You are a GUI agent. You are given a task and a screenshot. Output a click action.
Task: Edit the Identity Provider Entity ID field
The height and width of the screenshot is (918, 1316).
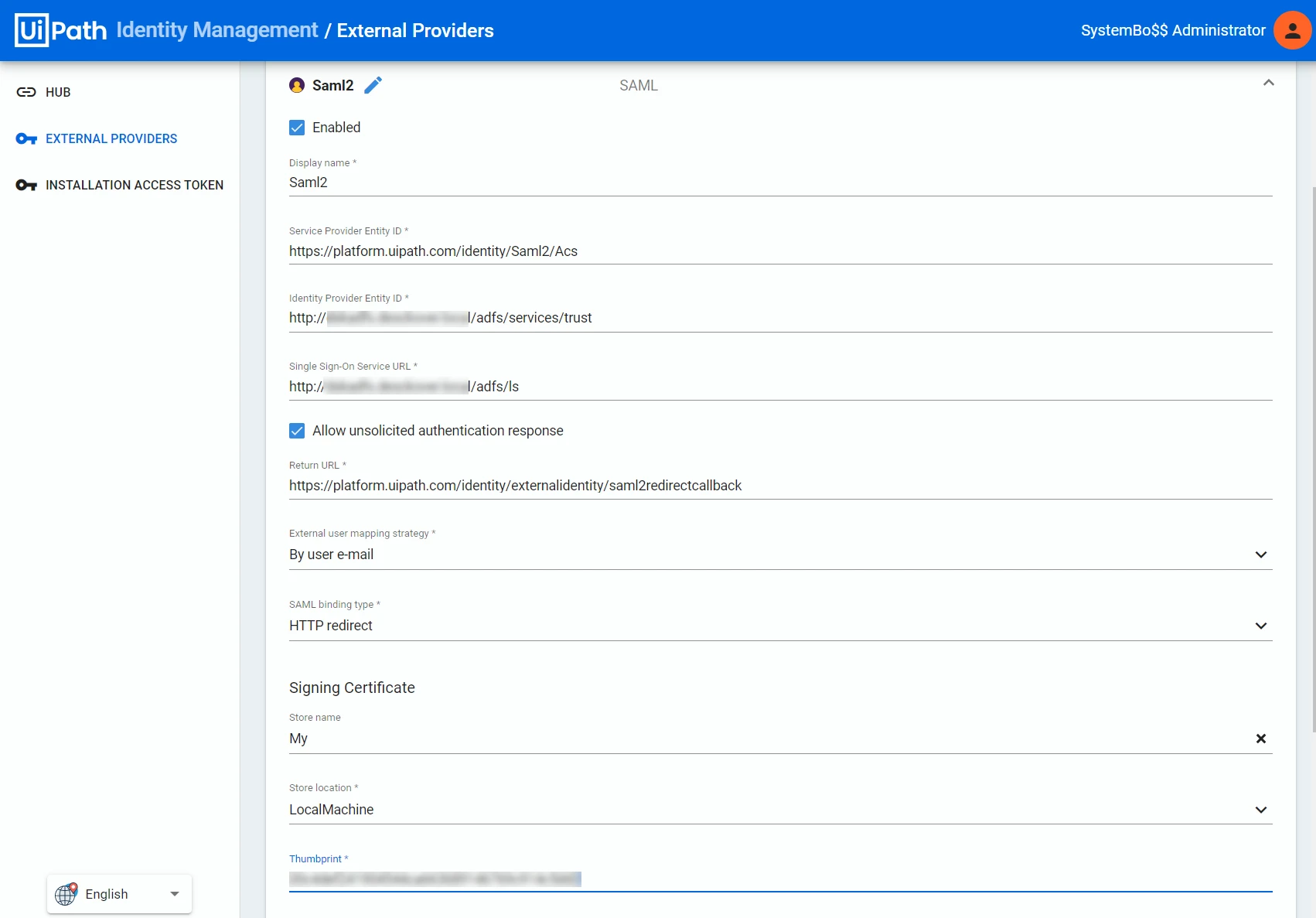click(781, 318)
